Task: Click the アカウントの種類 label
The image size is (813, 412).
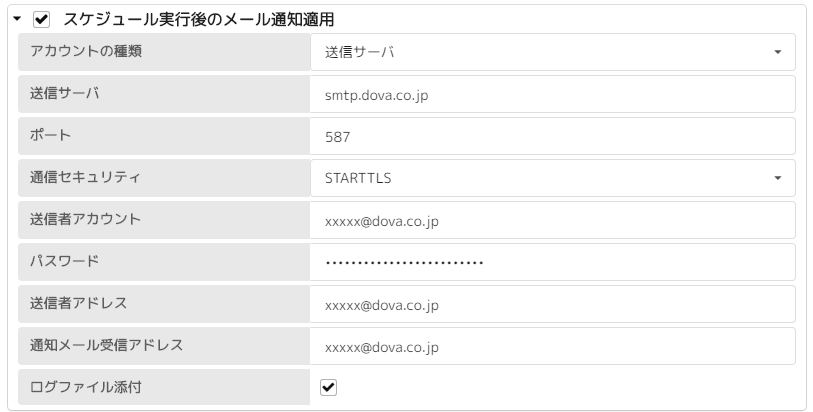Action: click(x=86, y=52)
